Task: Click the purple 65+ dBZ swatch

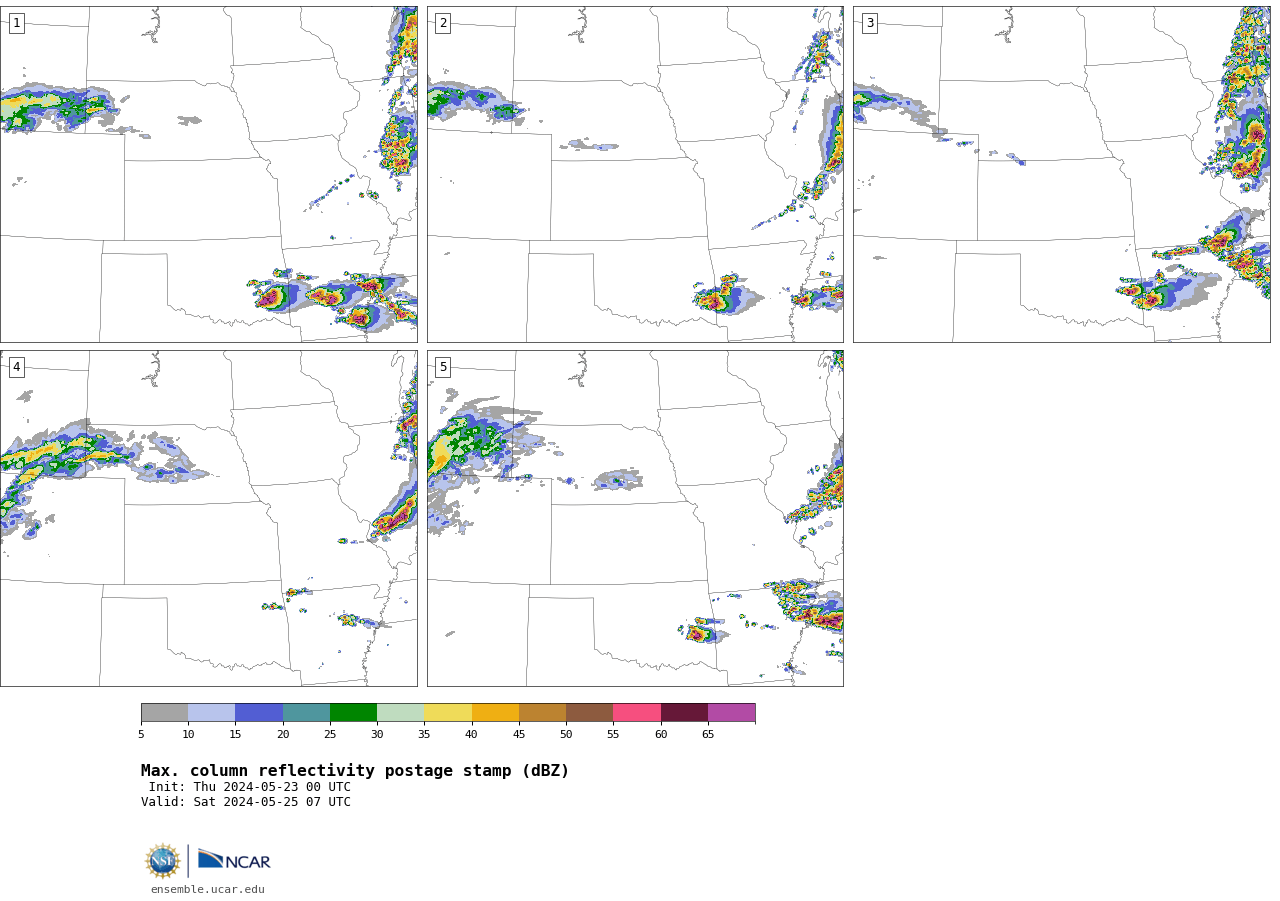Action: (731, 712)
